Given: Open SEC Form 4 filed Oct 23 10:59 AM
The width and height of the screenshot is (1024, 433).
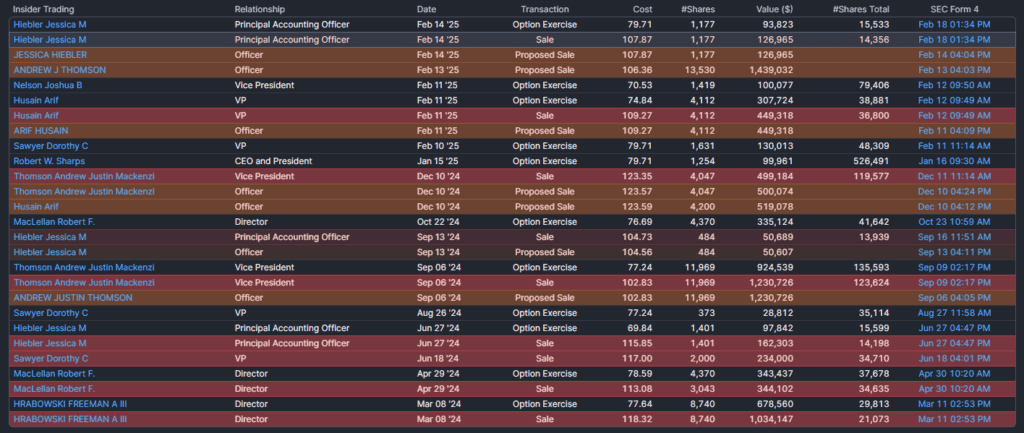Looking at the screenshot, I should [954, 221].
